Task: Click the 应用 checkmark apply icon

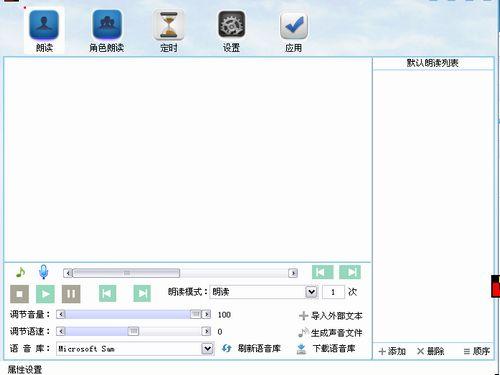Action: (x=293, y=25)
